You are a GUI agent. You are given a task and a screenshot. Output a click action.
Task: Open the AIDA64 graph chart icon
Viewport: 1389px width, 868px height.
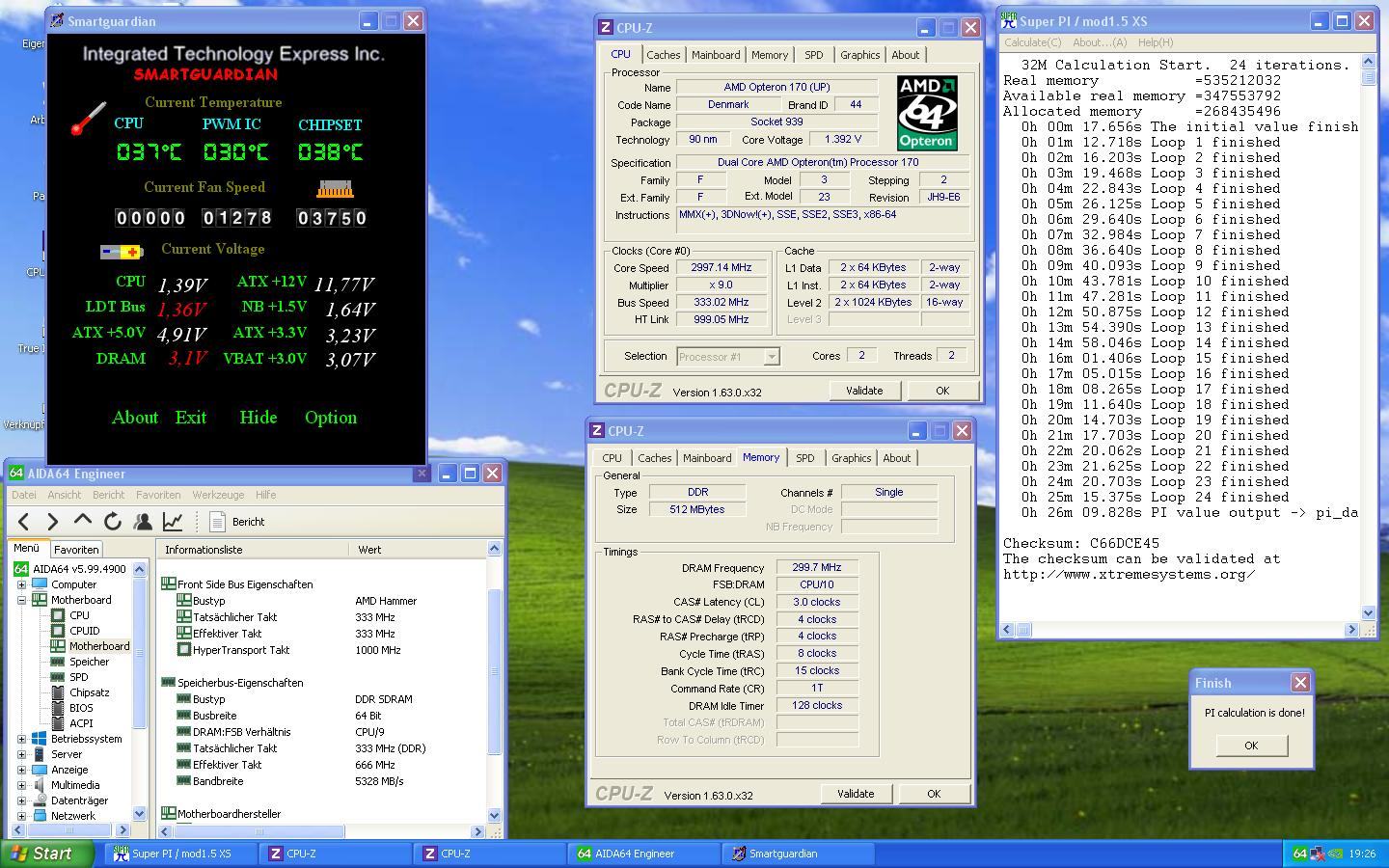173,522
